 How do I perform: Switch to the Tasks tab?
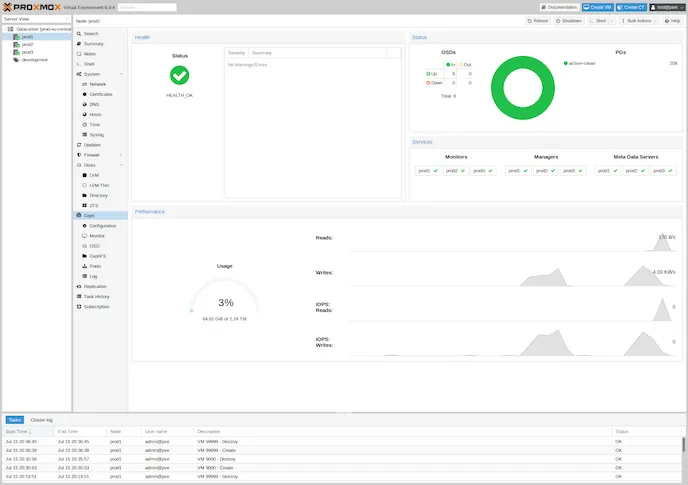tap(14, 420)
